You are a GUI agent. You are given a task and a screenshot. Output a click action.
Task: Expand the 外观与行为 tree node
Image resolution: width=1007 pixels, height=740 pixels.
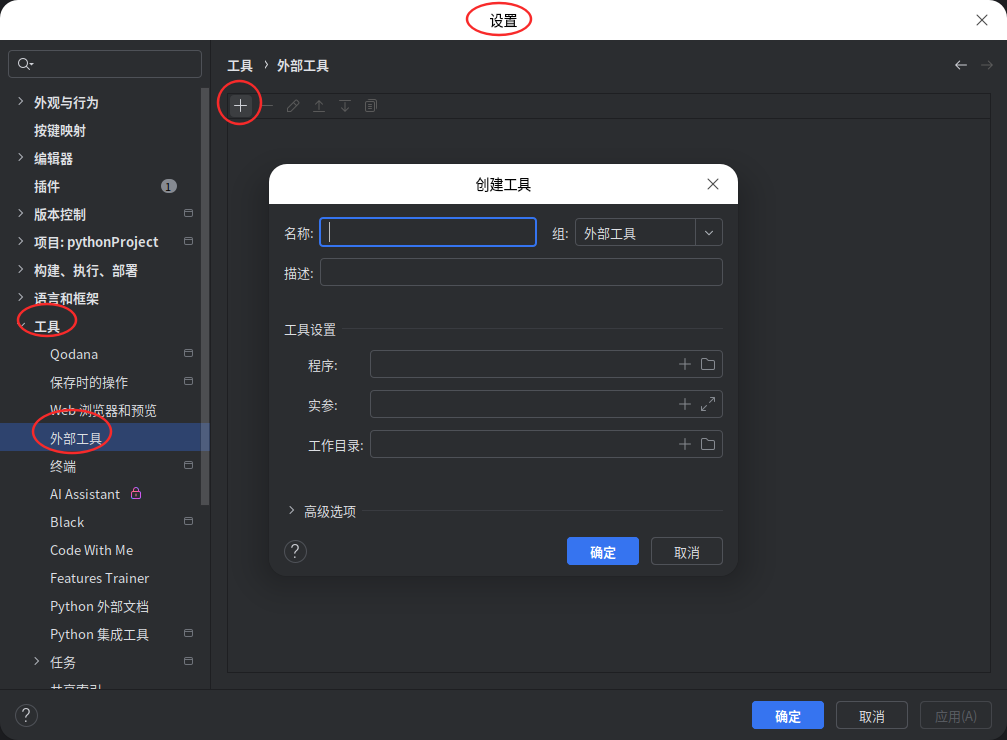(x=21, y=101)
